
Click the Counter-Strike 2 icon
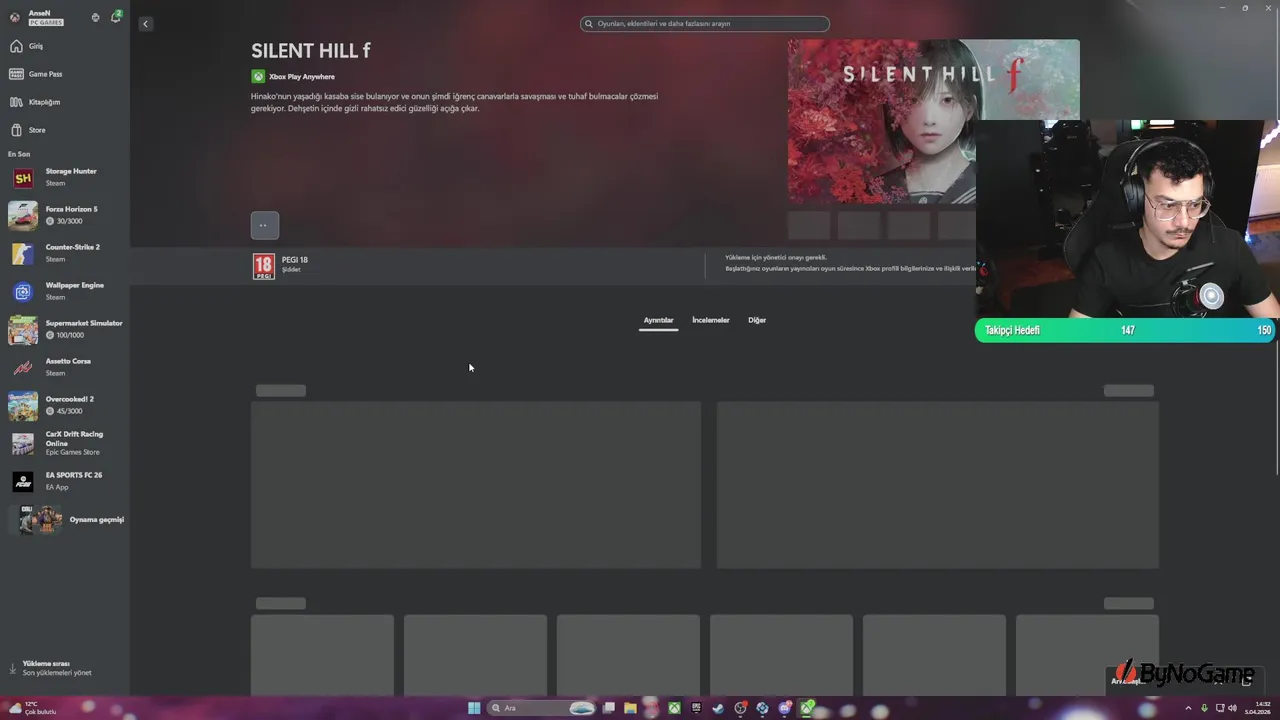coord(23,253)
